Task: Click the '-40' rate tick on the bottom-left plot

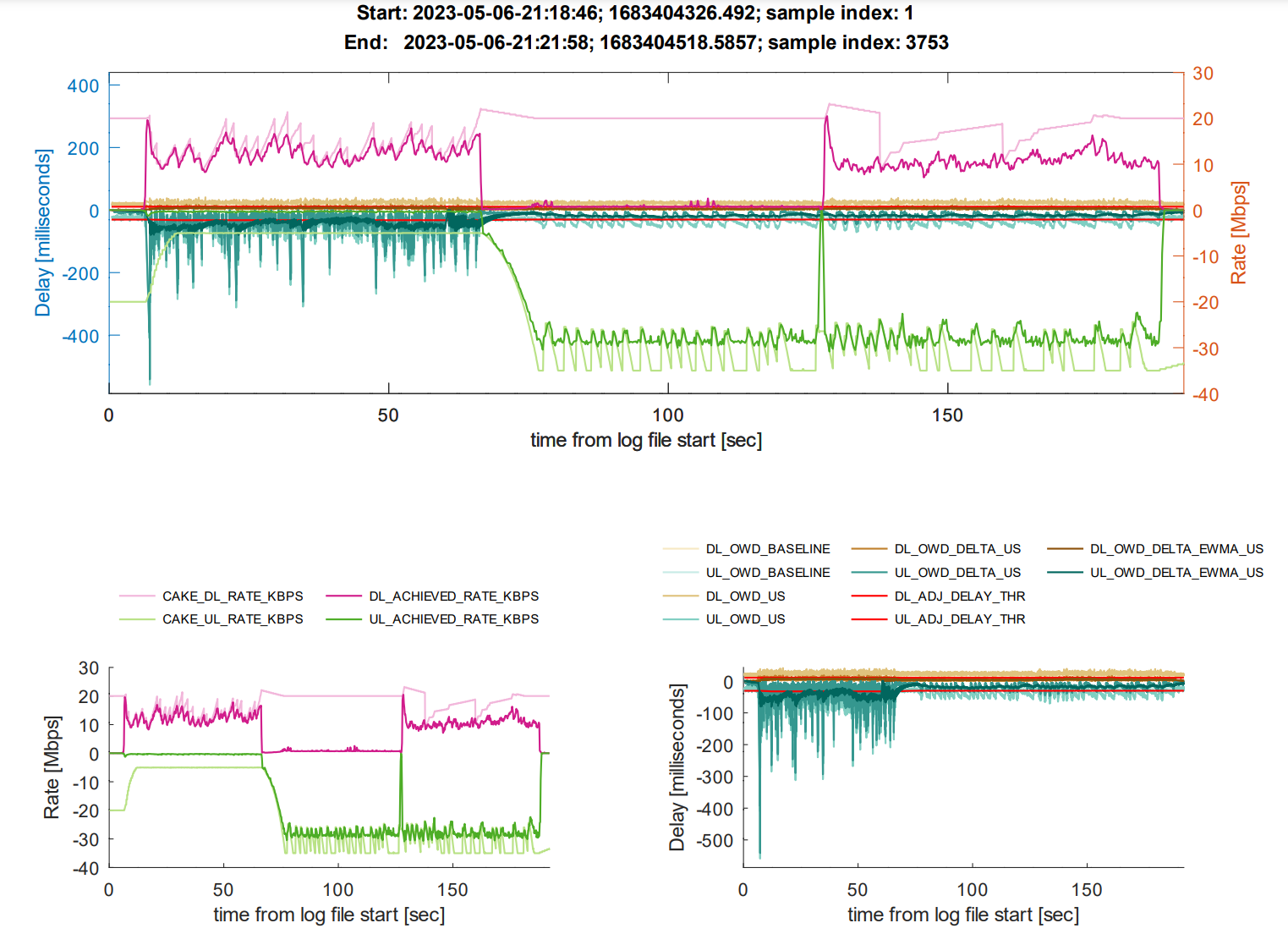Action: click(x=85, y=868)
